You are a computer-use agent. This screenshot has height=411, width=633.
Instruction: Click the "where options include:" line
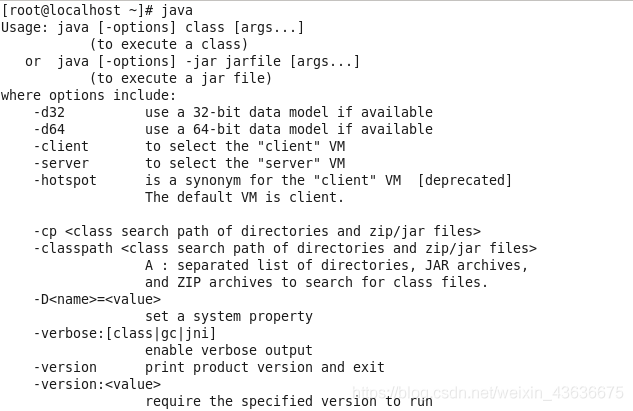(88, 96)
